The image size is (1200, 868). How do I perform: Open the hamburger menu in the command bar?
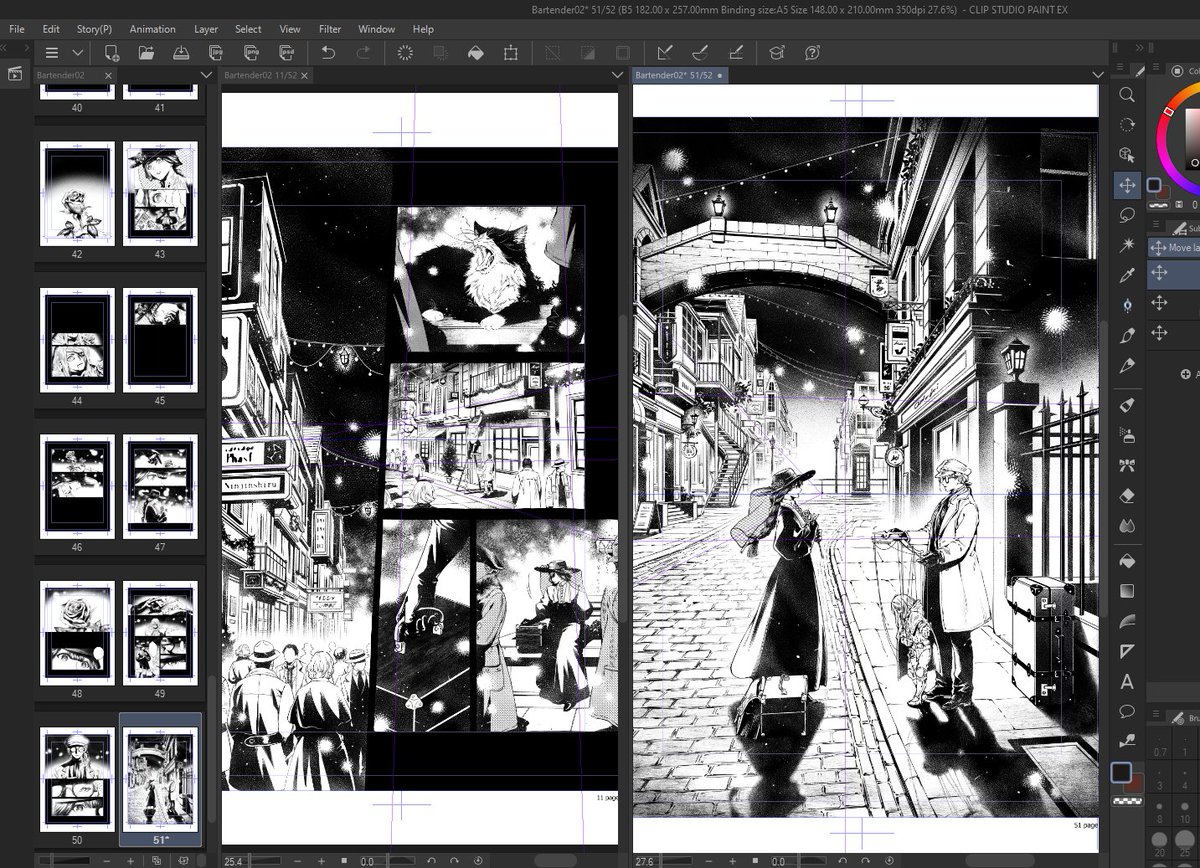(x=52, y=53)
